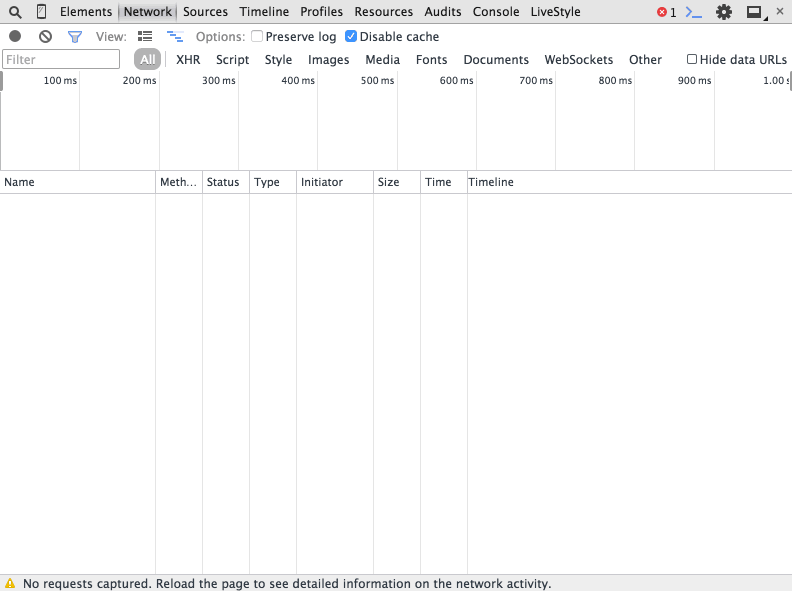Show the console drawer icon
Screen dimensions: 792x591
coord(694,12)
